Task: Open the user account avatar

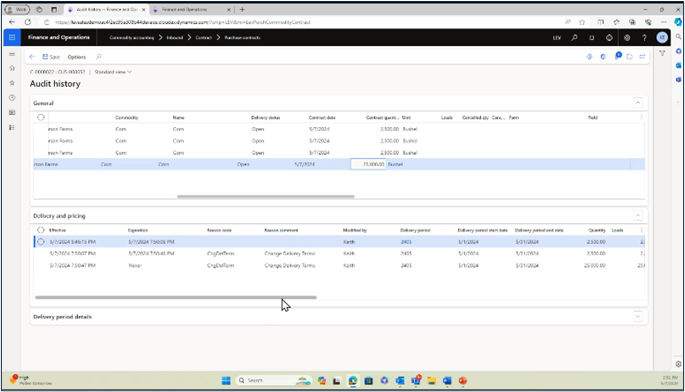Action: pyautogui.click(x=662, y=38)
